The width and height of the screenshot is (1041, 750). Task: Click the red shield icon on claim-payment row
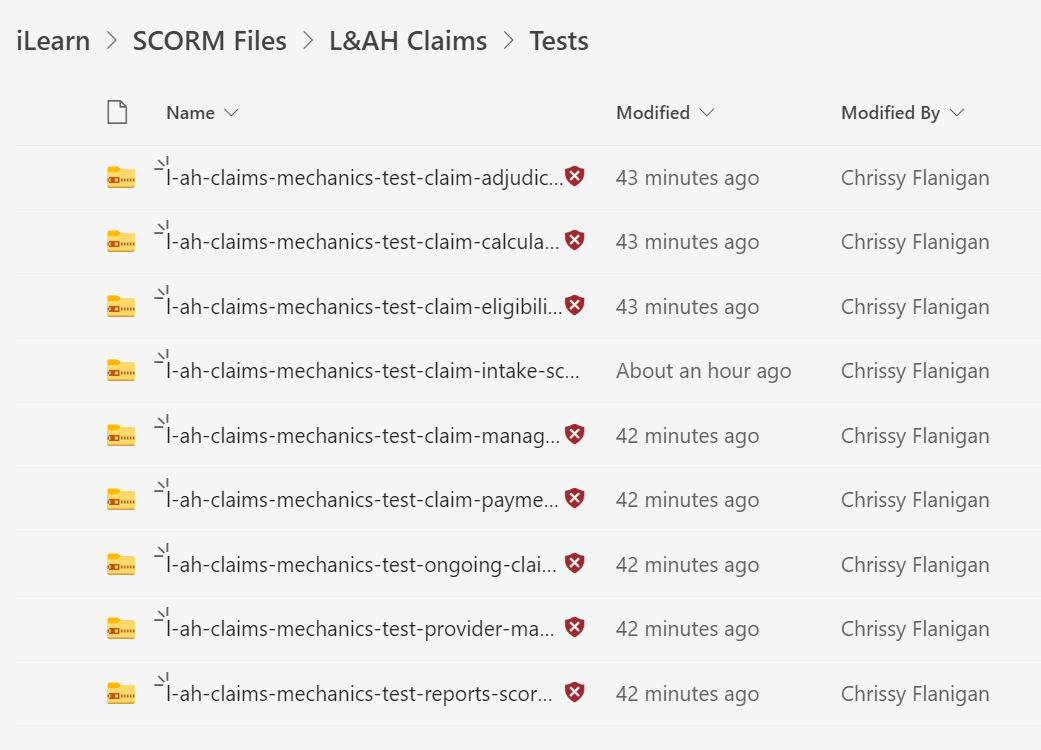pos(574,497)
